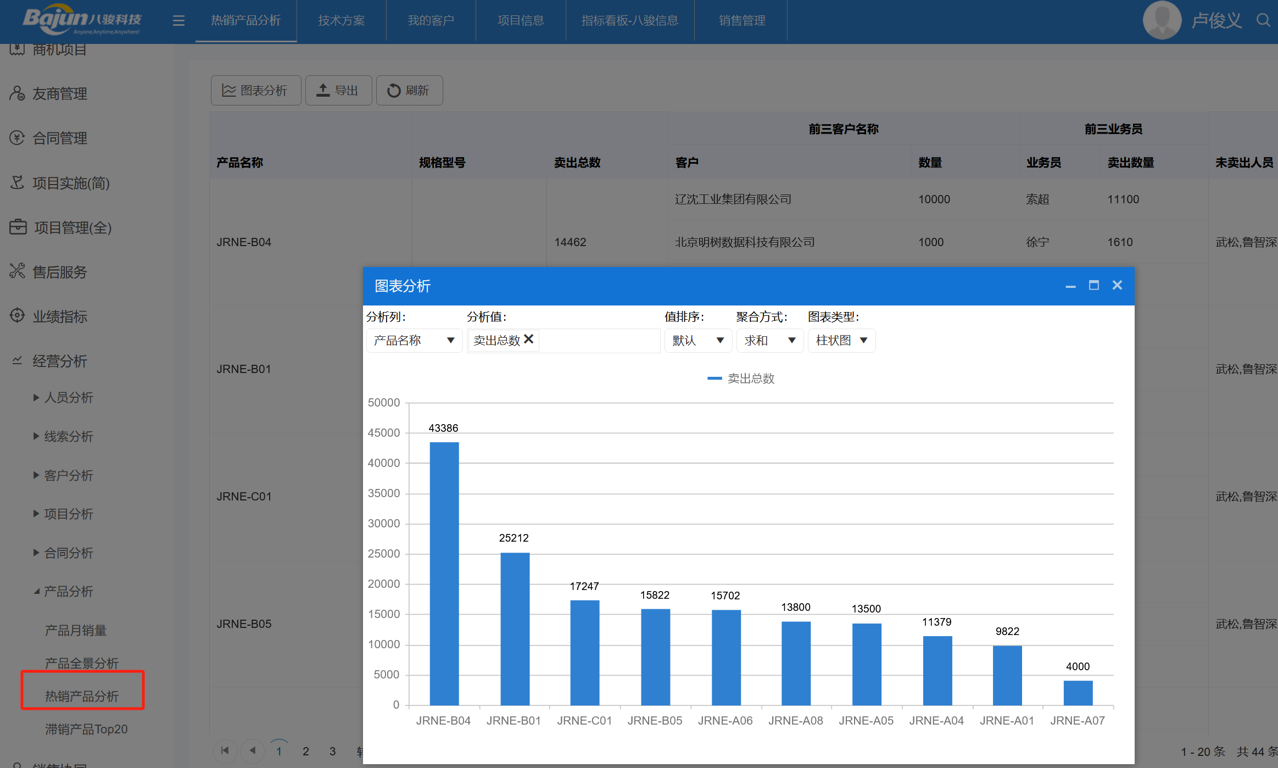The image size is (1278, 768).
Task: Click the search icon in top bar
Action: coord(1263,20)
